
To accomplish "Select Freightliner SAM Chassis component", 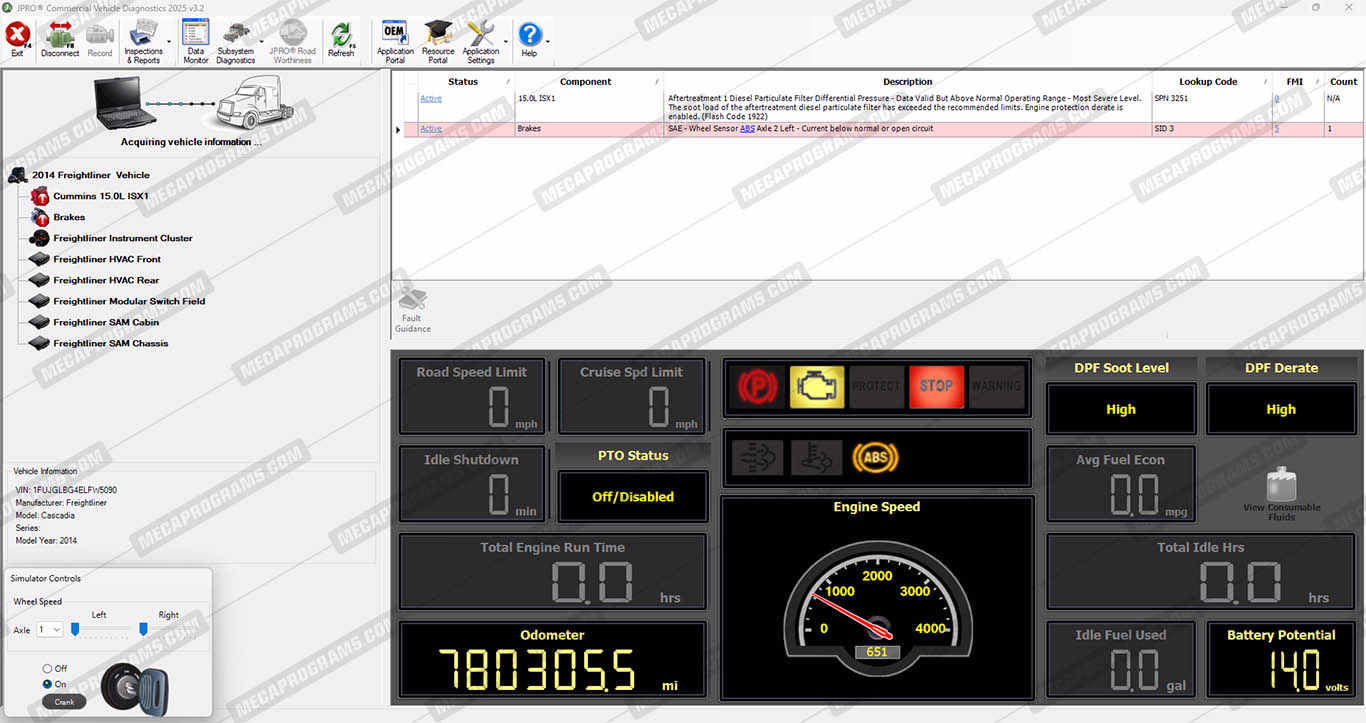I will (x=110, y=343).
